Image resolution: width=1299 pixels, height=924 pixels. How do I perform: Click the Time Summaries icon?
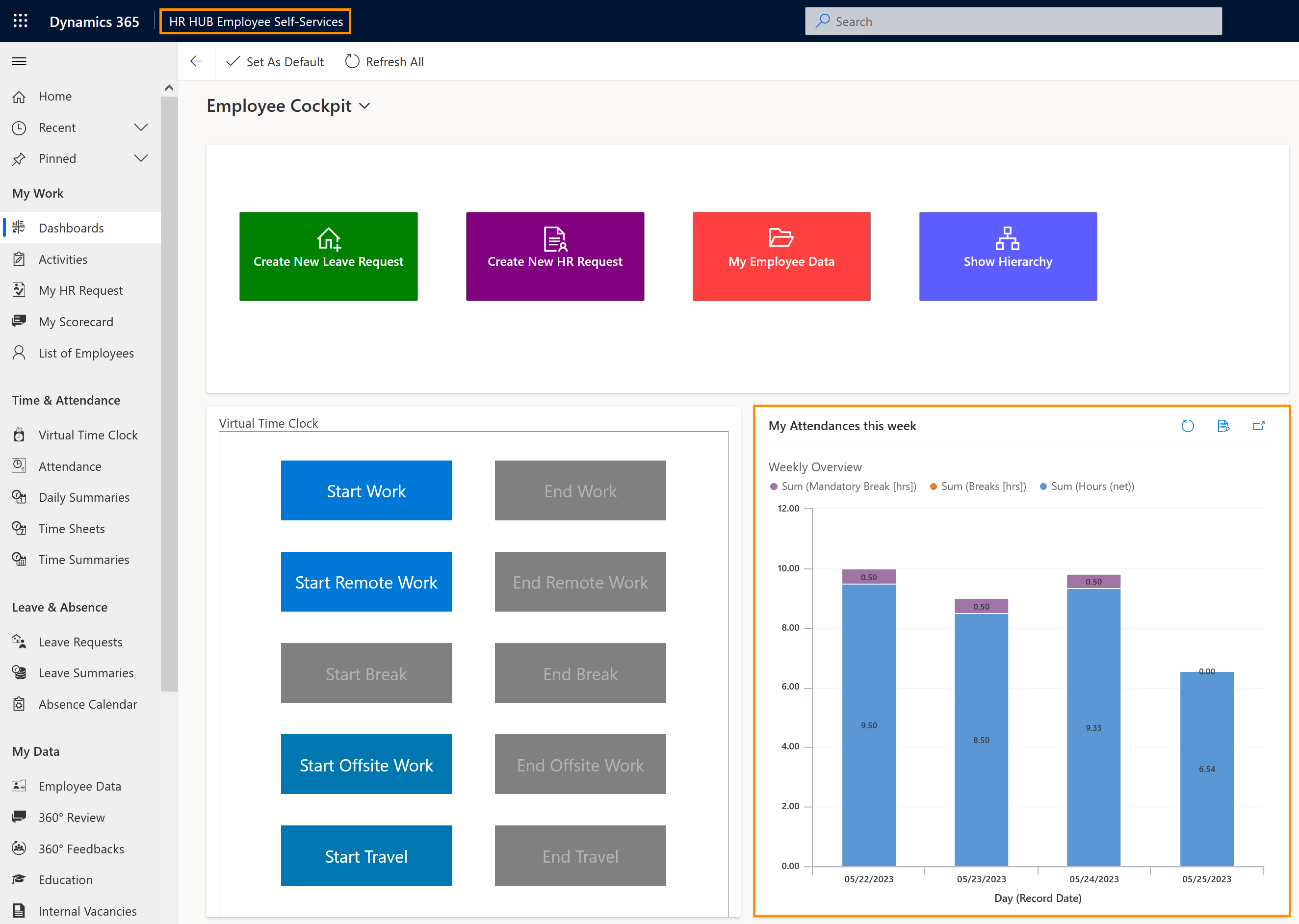coord(19,559)
